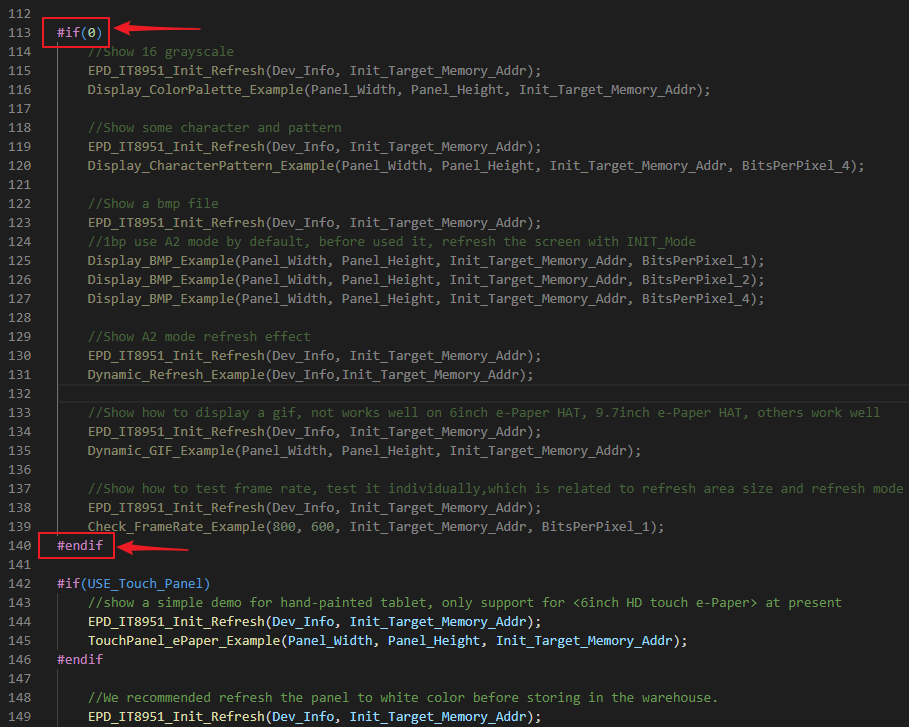Screen dimensions: 909x727
Task: Click the Check_FrameRate_Example call on line 139
Action: coord(376,526)
